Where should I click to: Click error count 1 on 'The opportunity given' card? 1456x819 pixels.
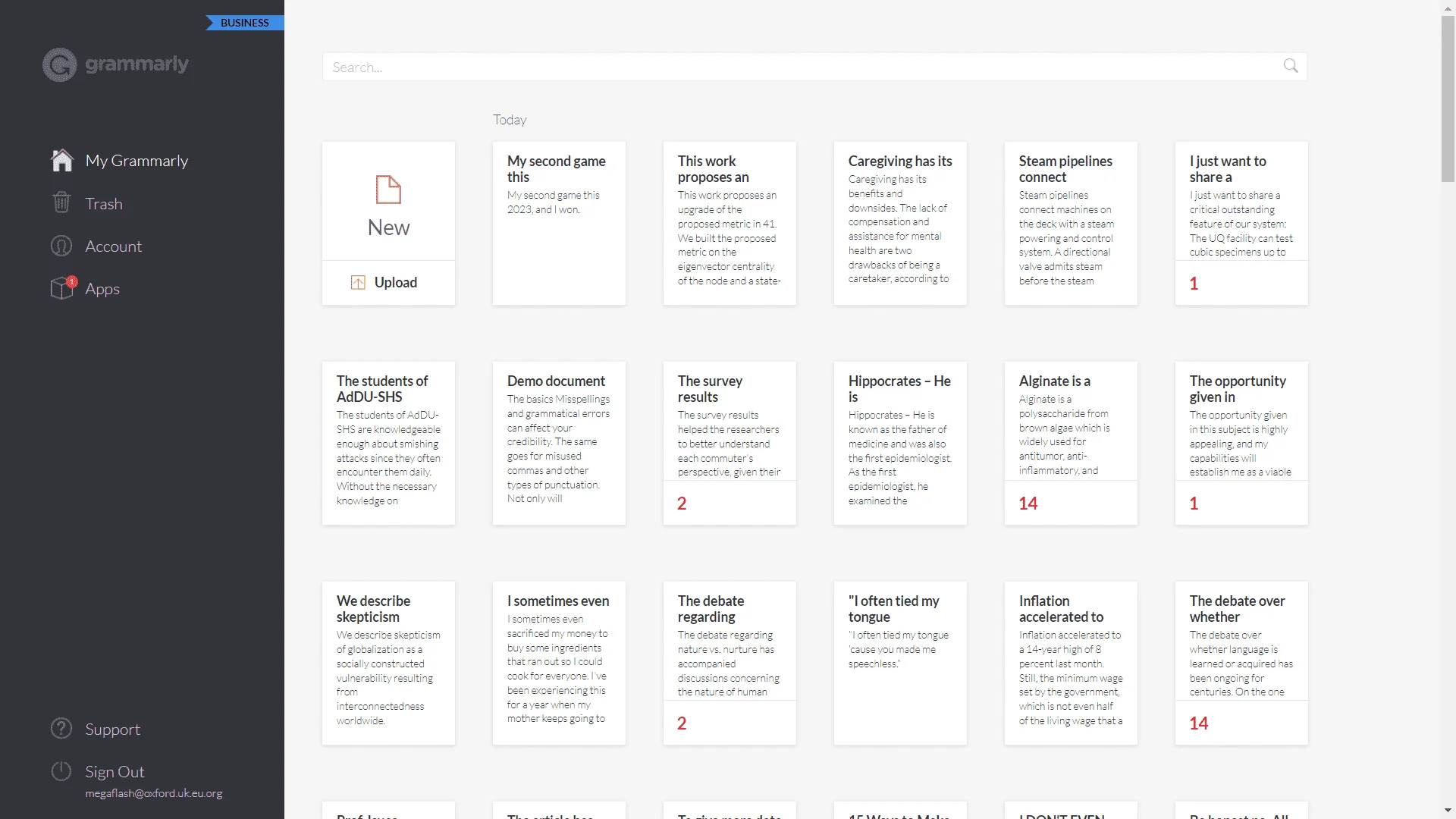(x=1194, y=504)
